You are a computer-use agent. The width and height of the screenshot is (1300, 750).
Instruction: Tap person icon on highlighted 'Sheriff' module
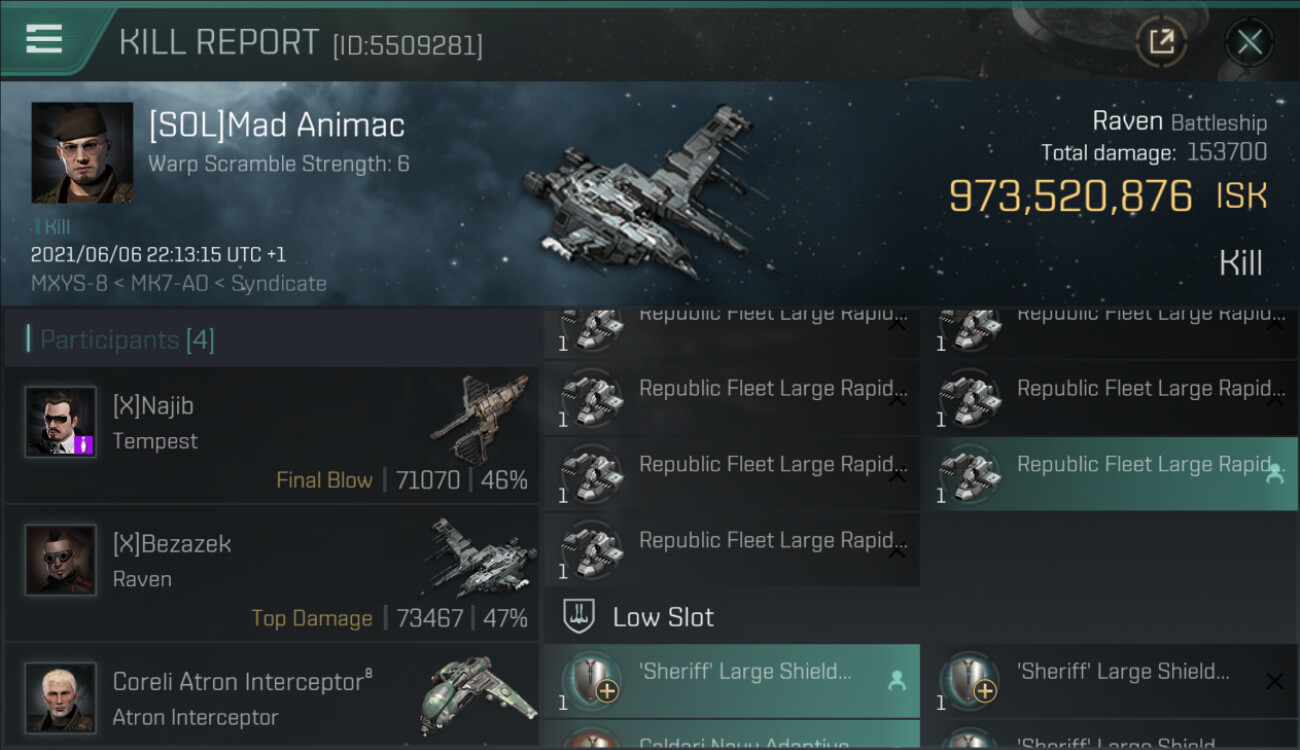[896, 681]
